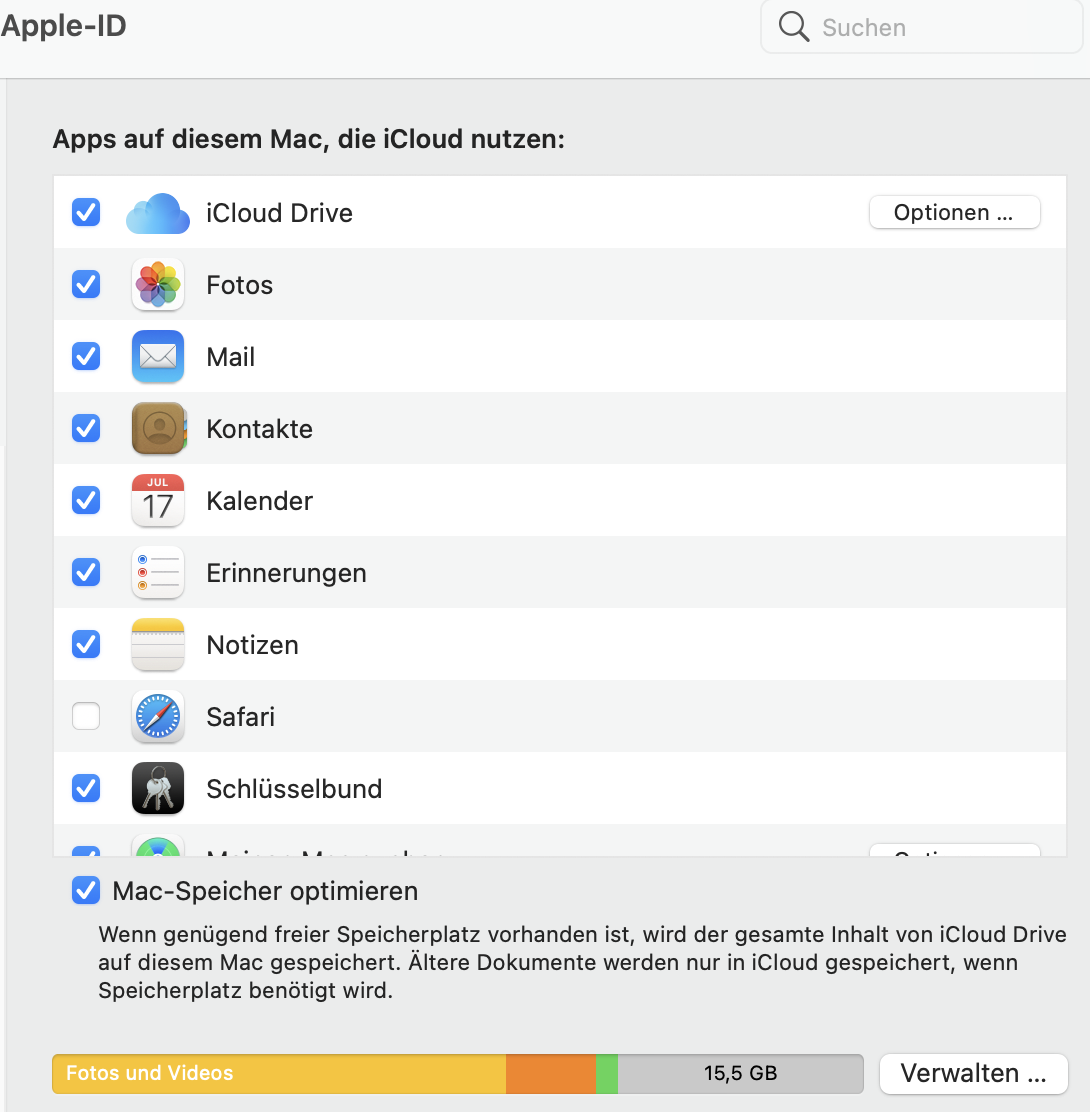1090x1112 pixels.
Task: Disable the Erinnerungen checkbox
Action: pyautogui.click(x=86, y=572)
